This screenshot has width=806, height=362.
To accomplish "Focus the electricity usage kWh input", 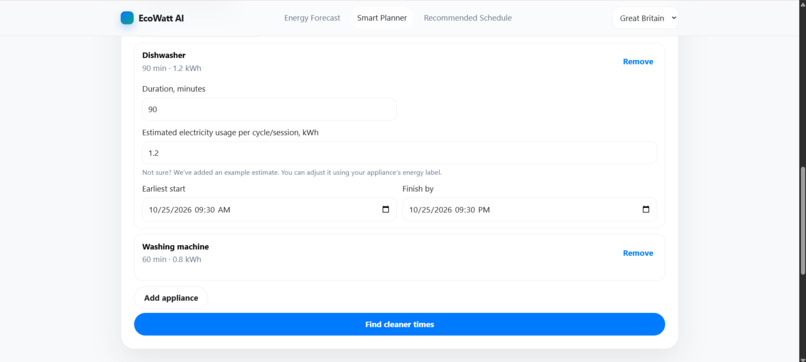I will (x=399, y=153).
